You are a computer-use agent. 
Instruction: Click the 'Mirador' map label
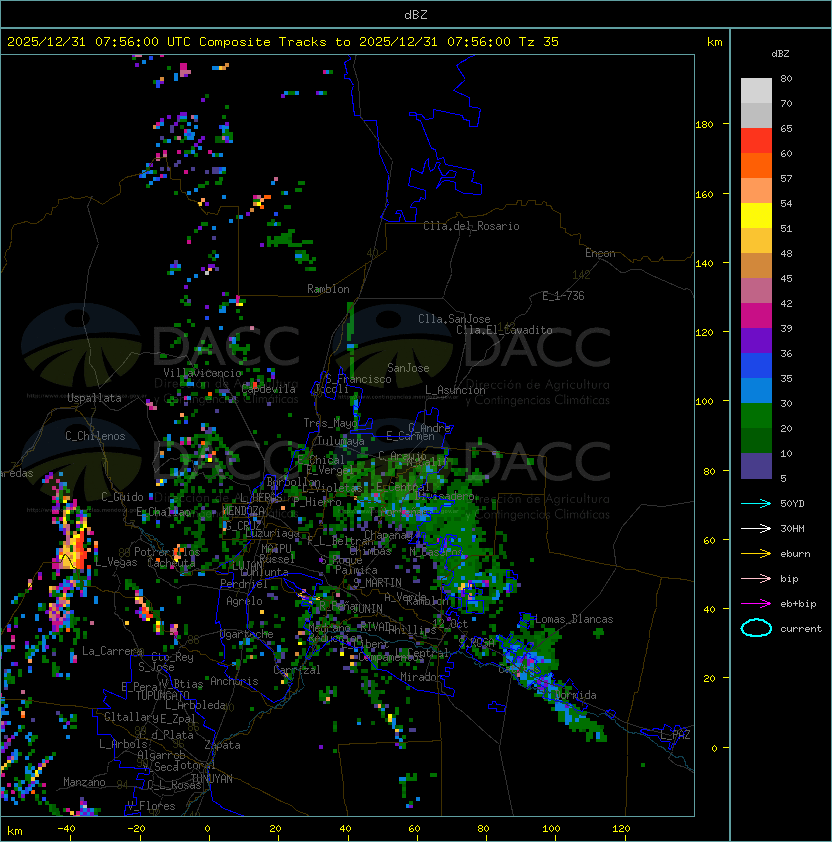click(x=421, y=677)
